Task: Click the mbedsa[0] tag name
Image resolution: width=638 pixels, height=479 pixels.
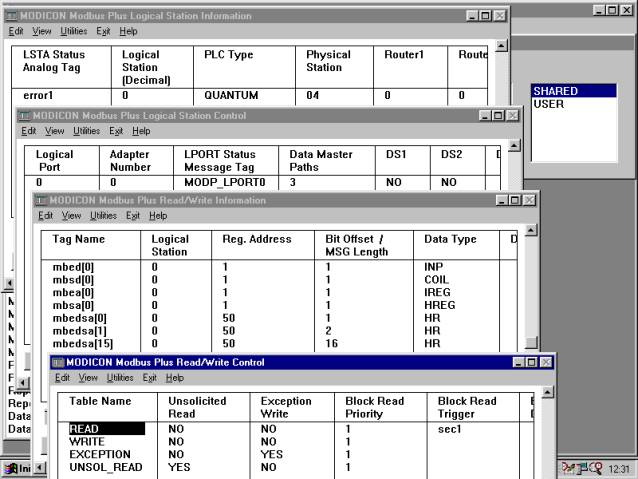Action: point(79,318)
